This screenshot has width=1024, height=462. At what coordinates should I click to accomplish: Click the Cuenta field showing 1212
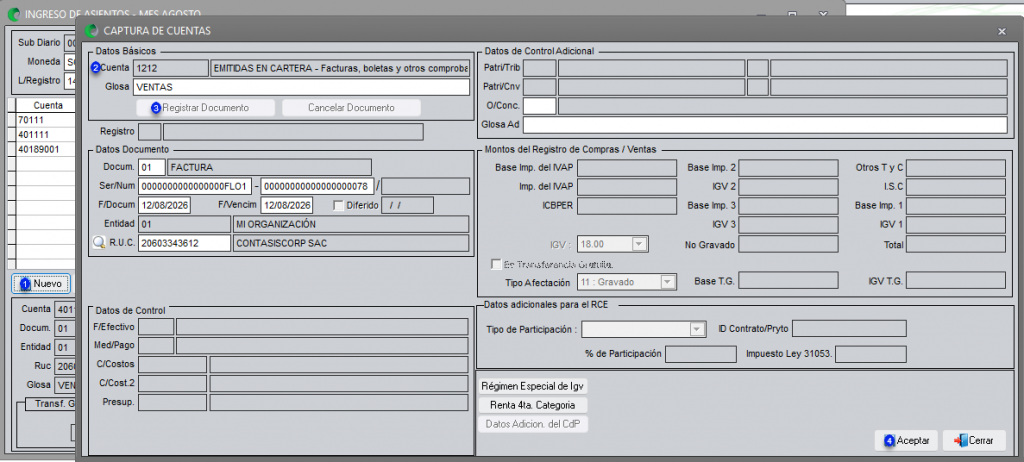click(x=170, y=68)
